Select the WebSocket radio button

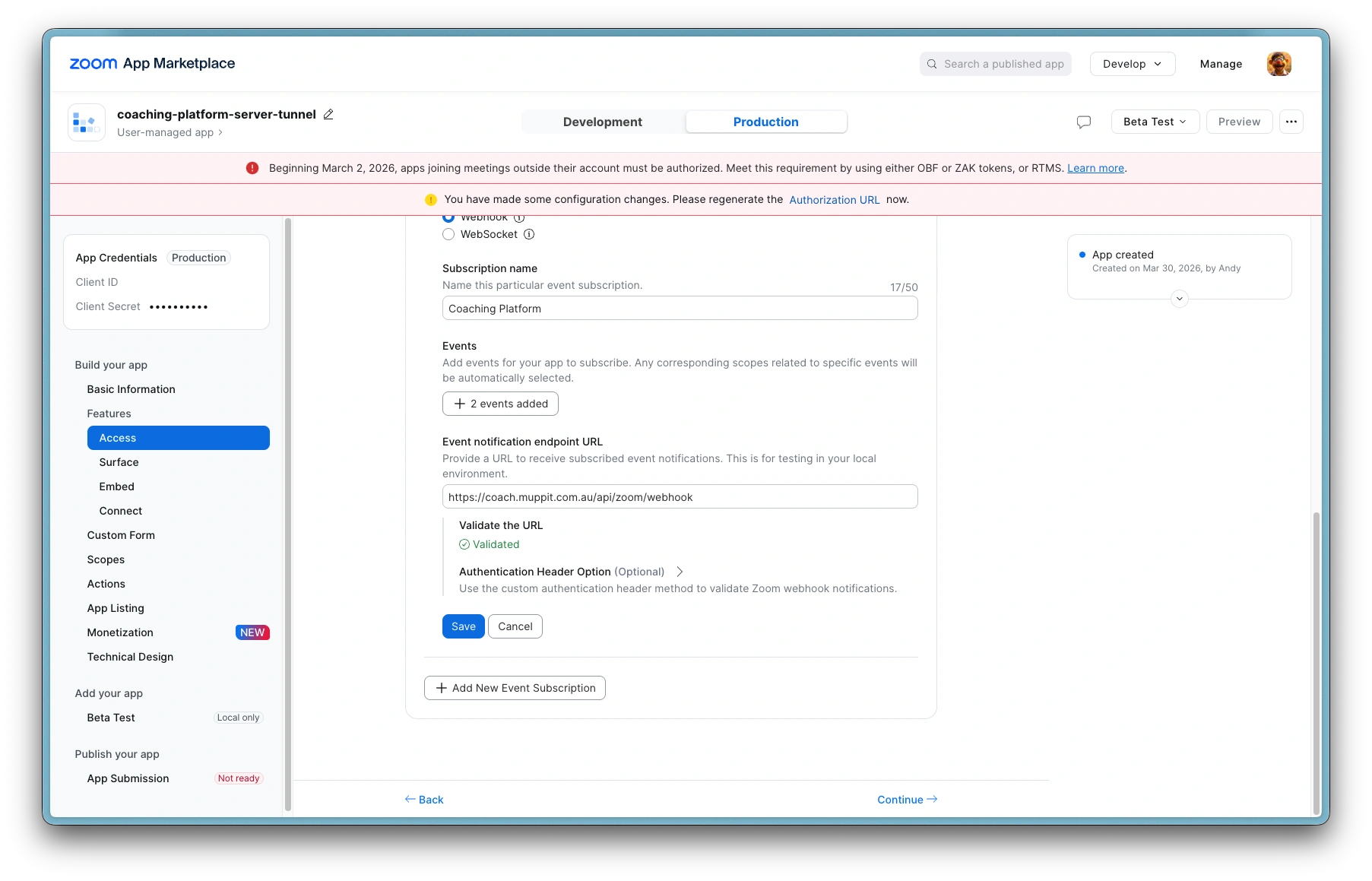pyautogui.click(x=448, y=234)
